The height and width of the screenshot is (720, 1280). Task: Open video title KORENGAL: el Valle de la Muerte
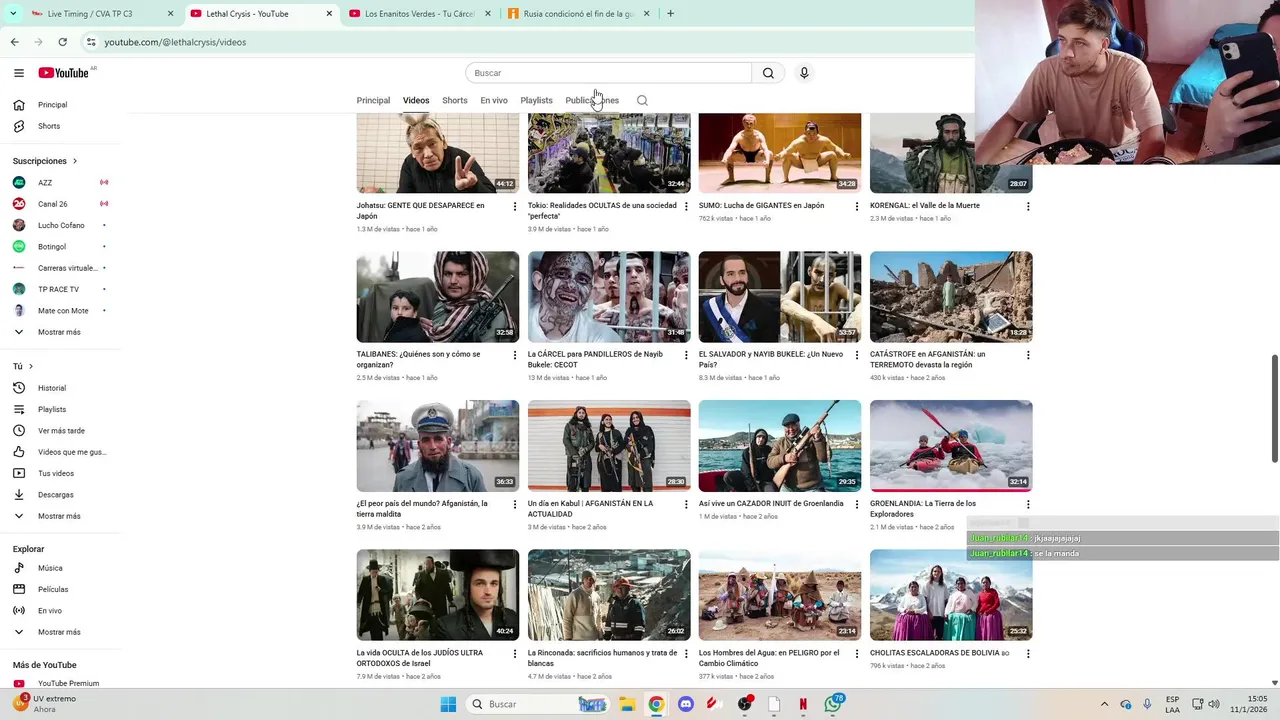pyautogui.click(x=925, y=206)
